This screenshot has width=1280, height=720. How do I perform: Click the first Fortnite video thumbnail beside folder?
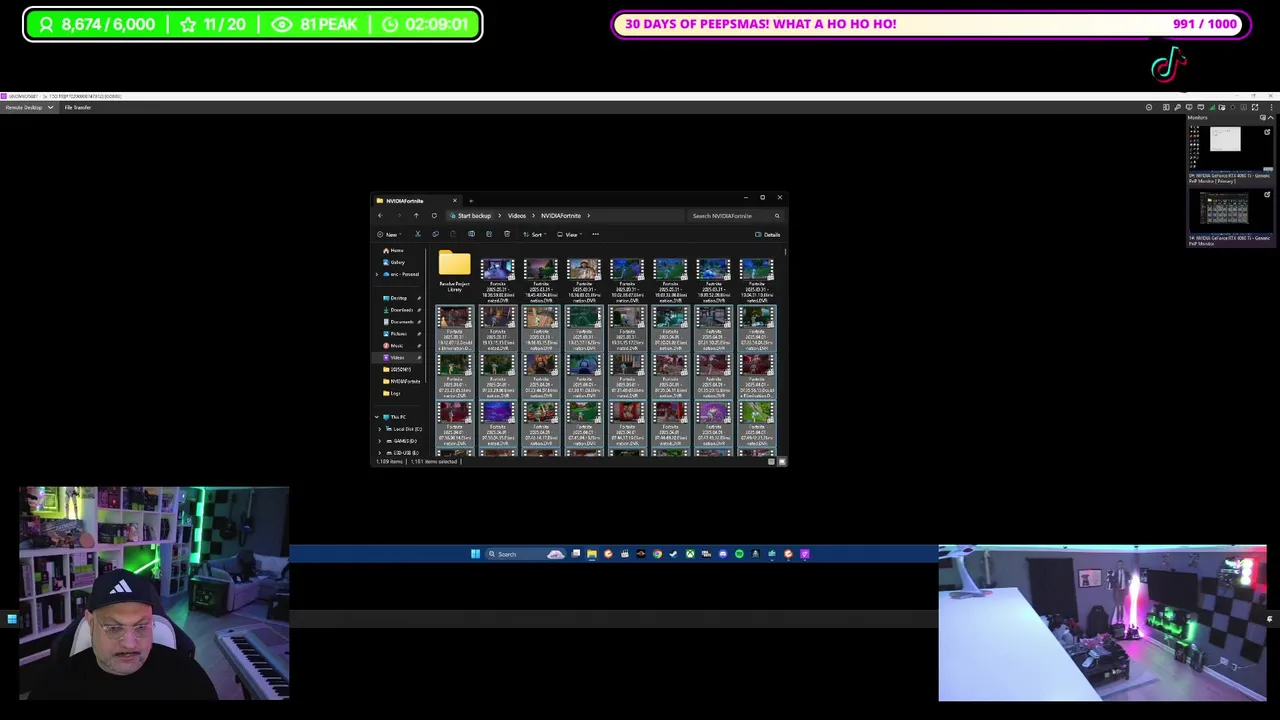pos(497,269)
